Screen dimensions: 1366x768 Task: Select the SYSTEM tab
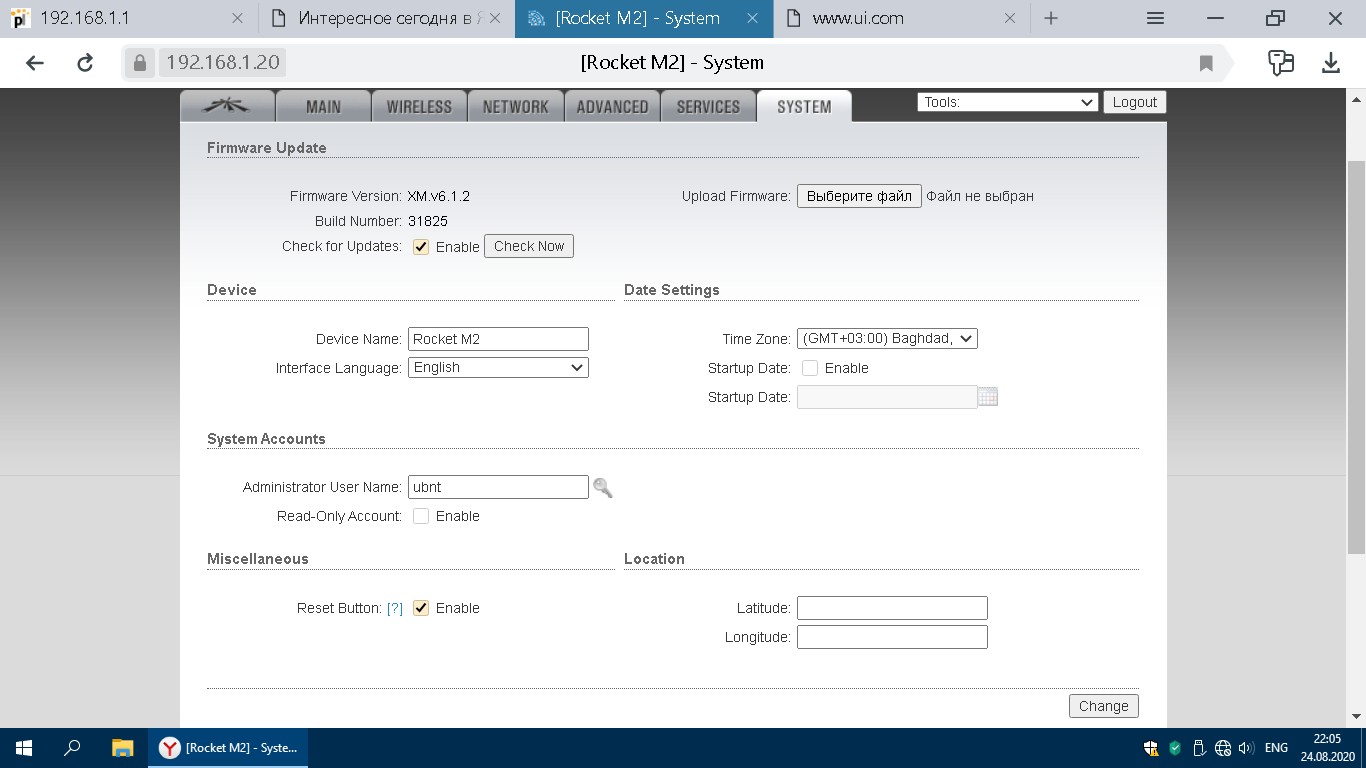coord(804,106)
